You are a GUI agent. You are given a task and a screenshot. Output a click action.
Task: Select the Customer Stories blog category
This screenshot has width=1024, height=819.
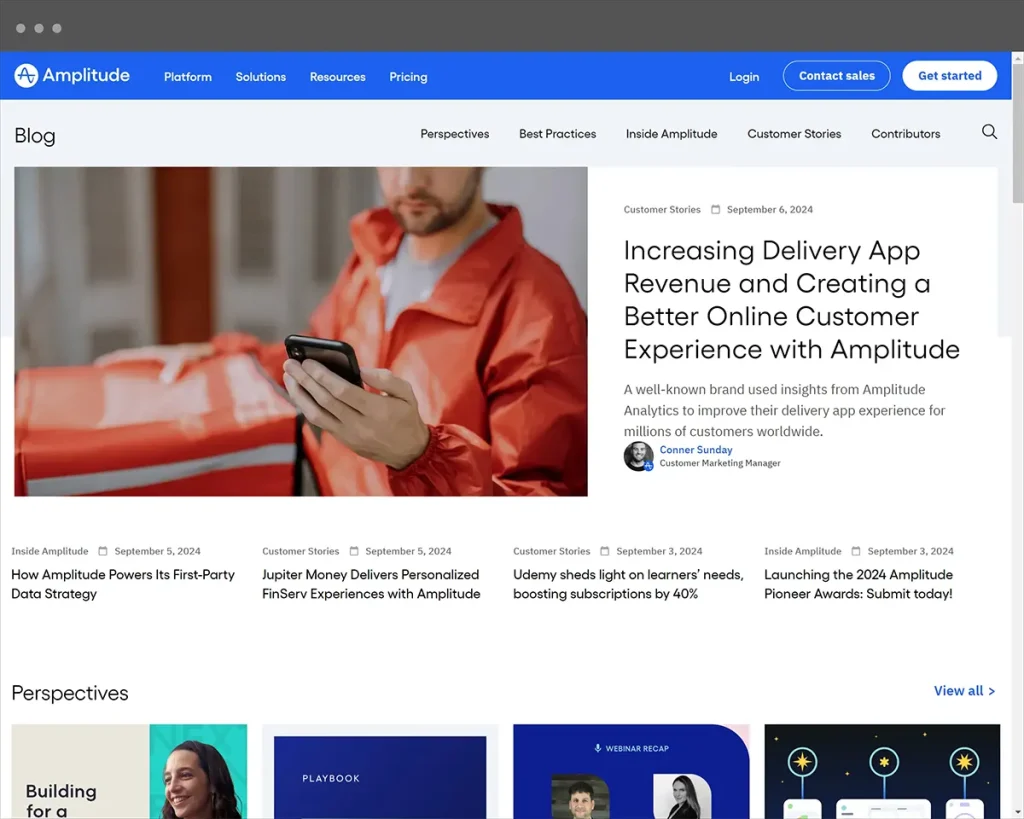pos(794,134)
